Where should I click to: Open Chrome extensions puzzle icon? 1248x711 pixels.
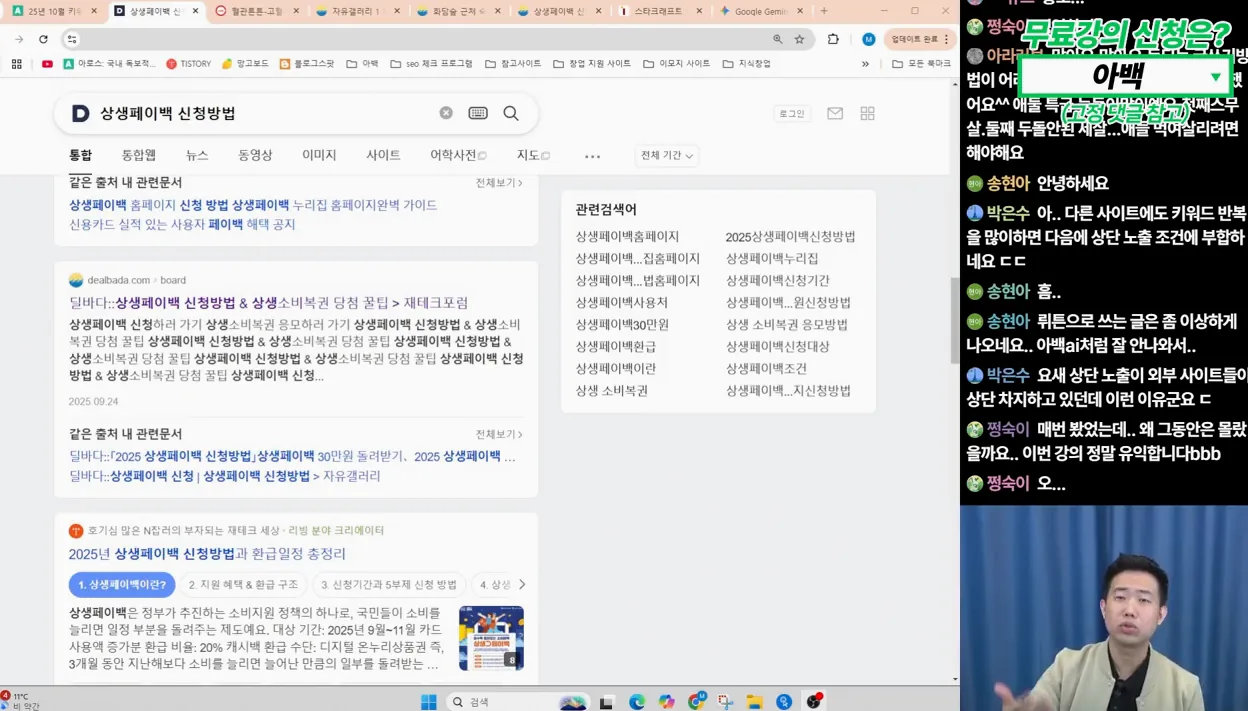click(x=833, y=39)
